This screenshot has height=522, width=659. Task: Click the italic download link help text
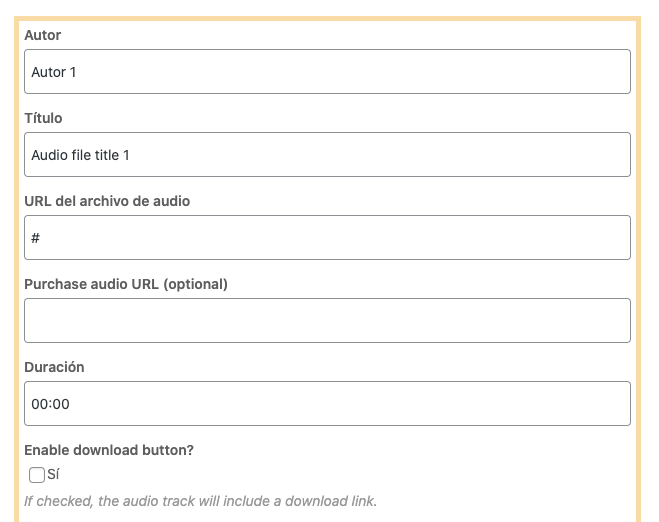(x=200, y=500)
